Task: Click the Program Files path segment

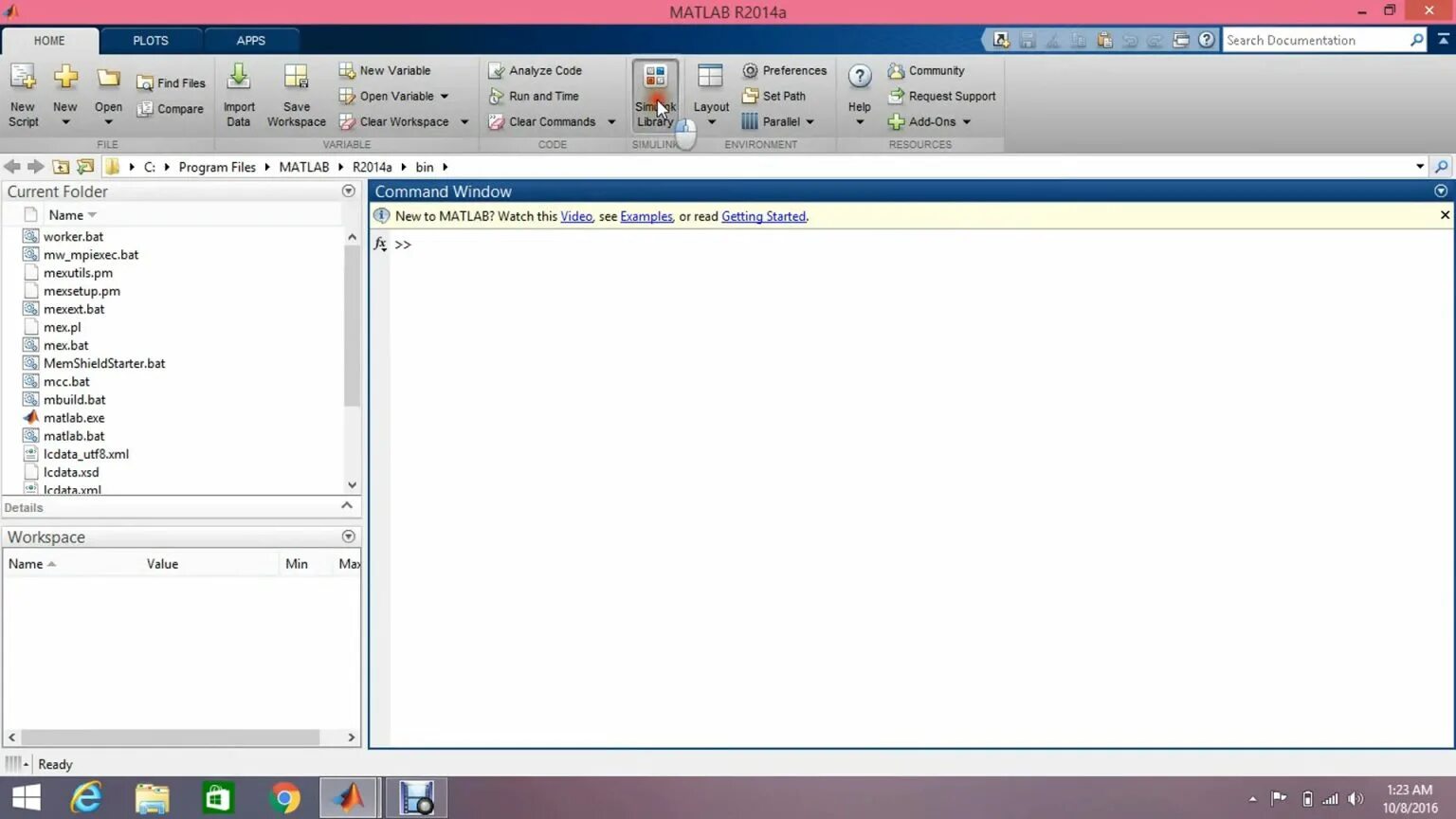Action: [217, 167]
